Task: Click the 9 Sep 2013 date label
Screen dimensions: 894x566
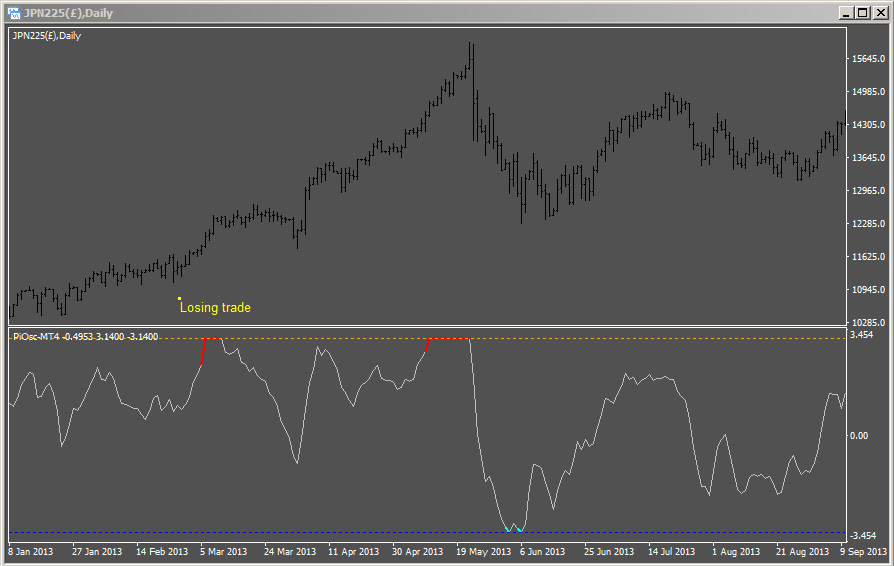Action: (863, 552)
